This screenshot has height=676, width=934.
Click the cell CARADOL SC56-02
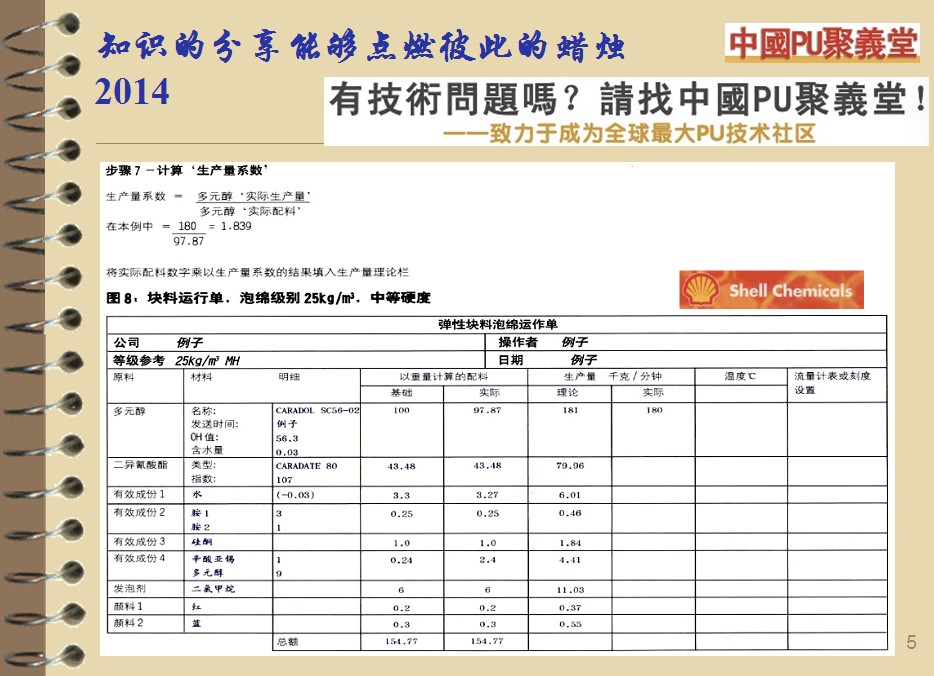[x=317, y=410]
